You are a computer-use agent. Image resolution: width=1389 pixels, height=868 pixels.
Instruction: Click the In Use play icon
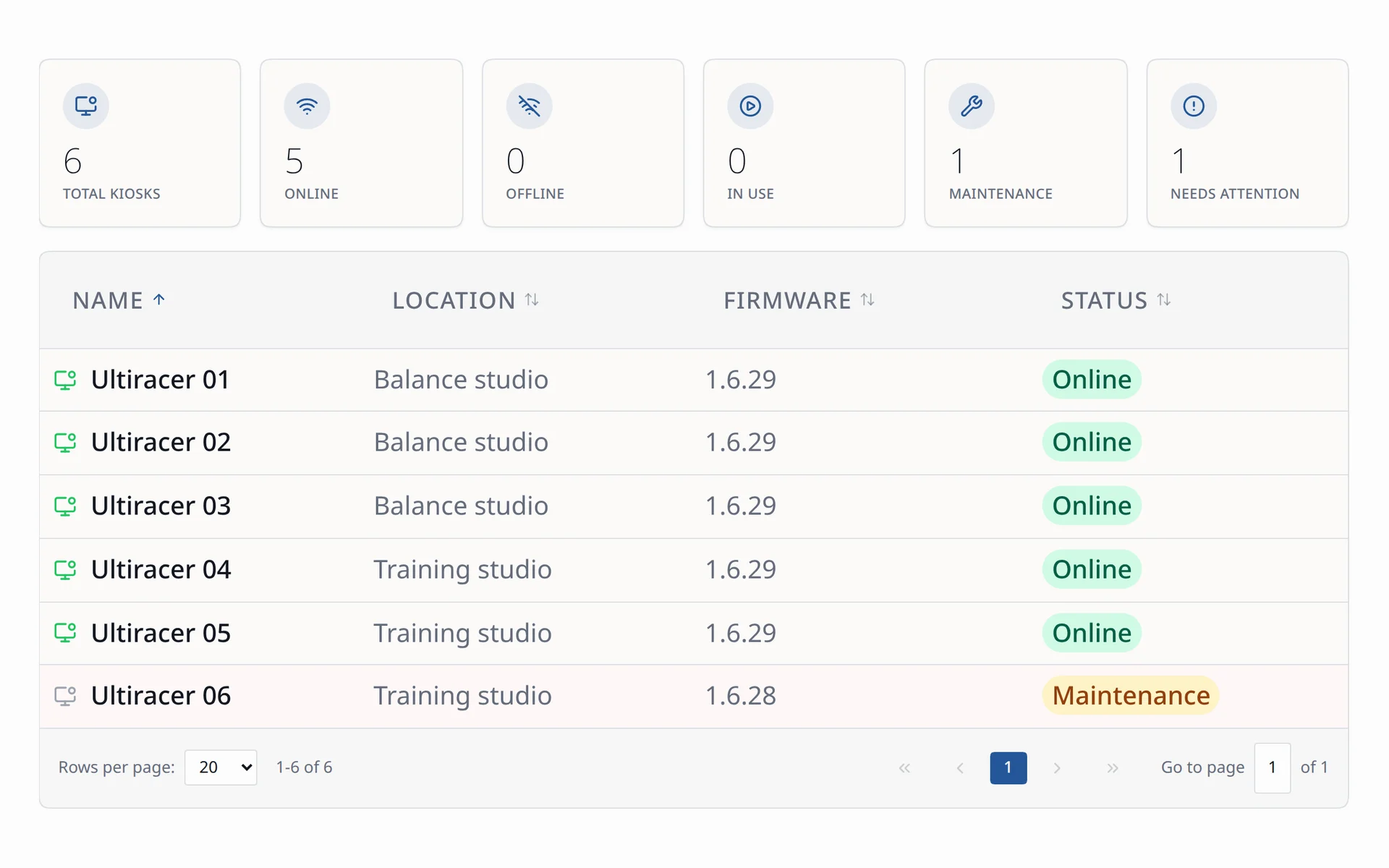pos(750,106)
